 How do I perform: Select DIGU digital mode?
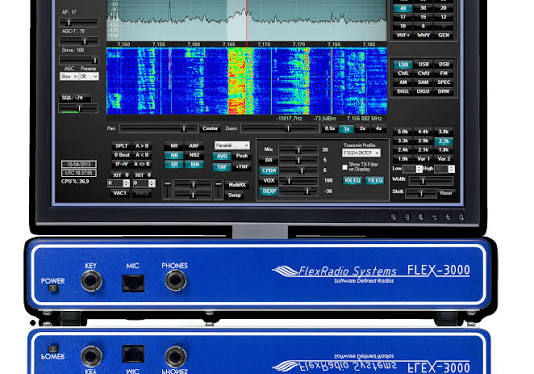(423, 91)
